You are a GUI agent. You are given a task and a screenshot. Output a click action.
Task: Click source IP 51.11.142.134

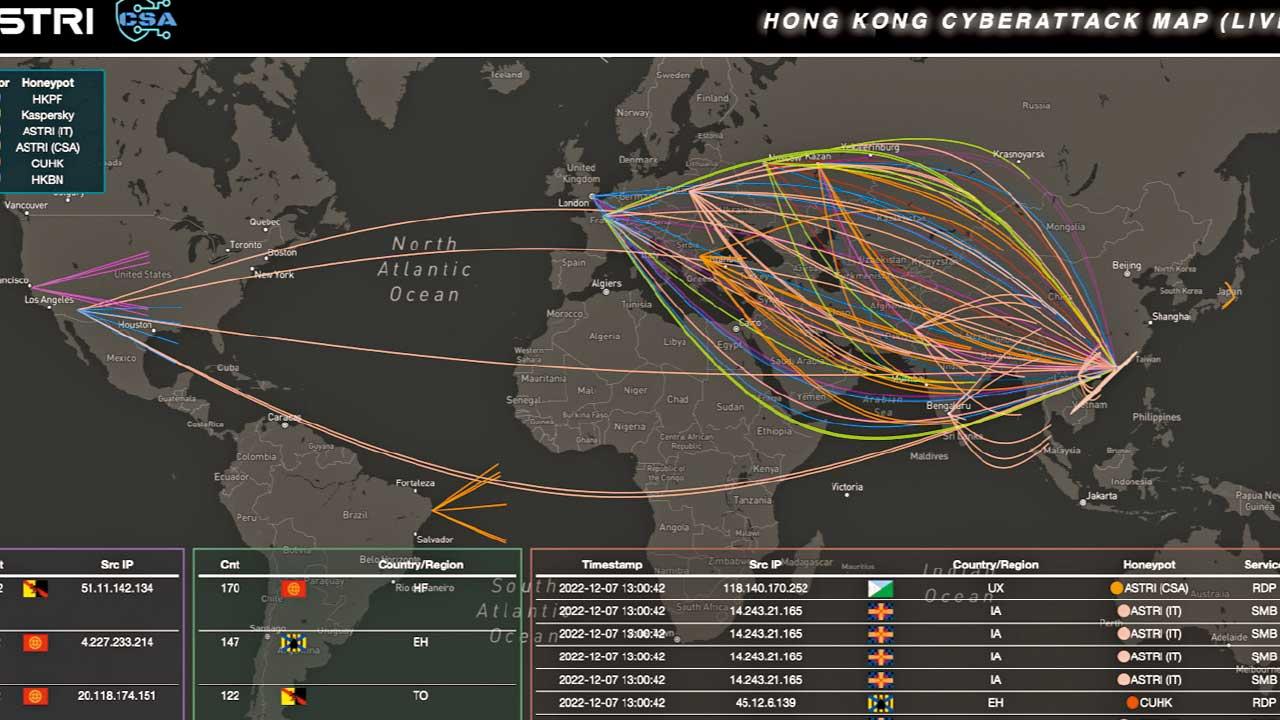116,588
